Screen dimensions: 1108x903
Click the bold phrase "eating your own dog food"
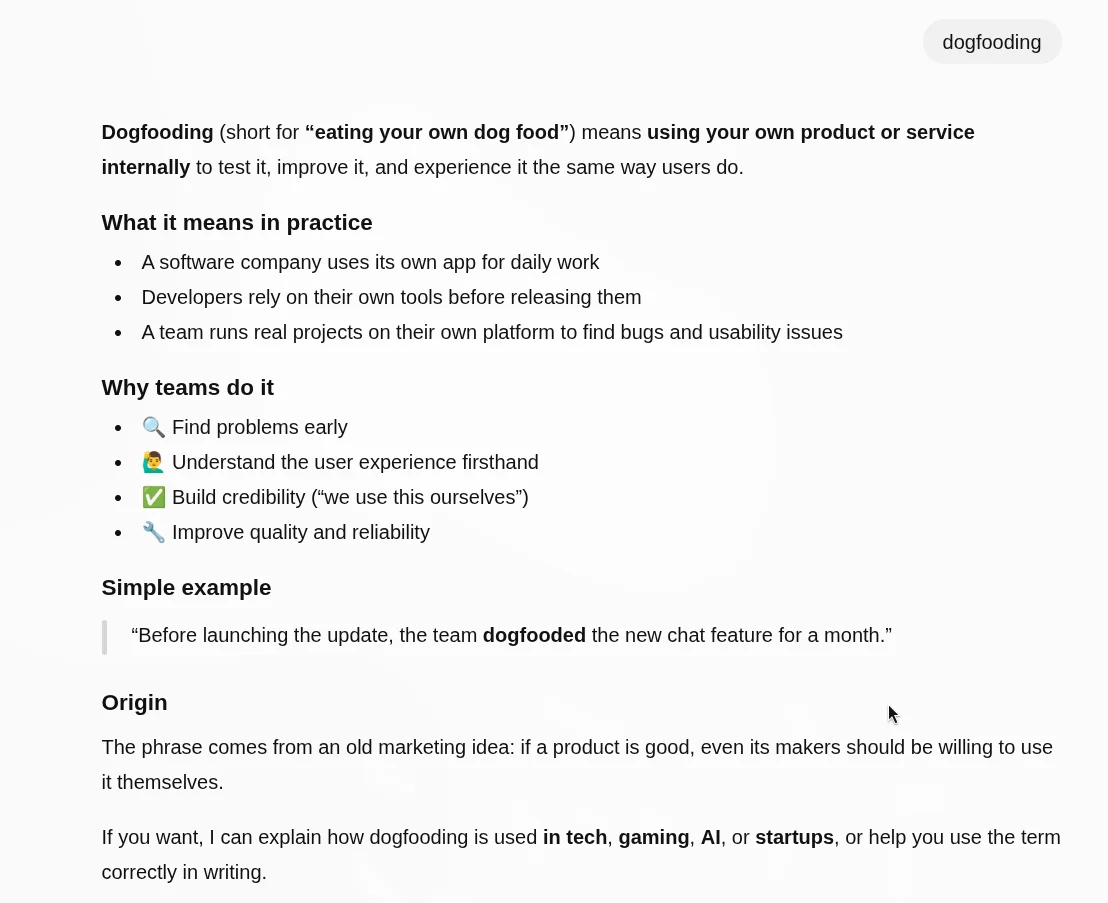[x=436, y=132]
